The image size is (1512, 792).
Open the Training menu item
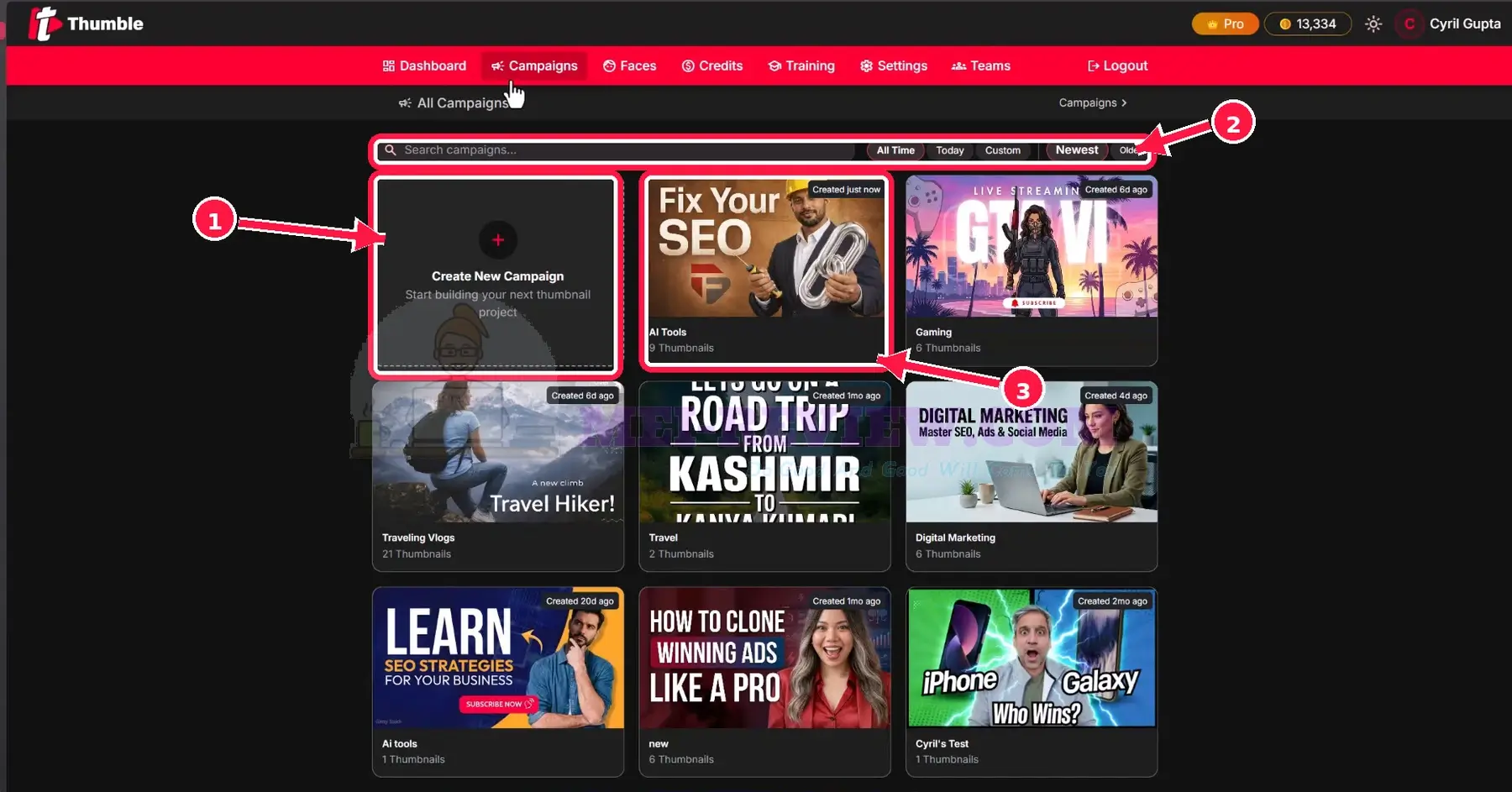[801, 66]
